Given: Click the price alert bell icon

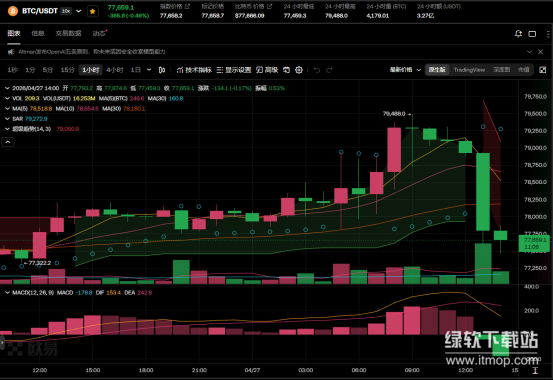Looking at the screenshot, I should pyautogui.click(x=518, y=34).
